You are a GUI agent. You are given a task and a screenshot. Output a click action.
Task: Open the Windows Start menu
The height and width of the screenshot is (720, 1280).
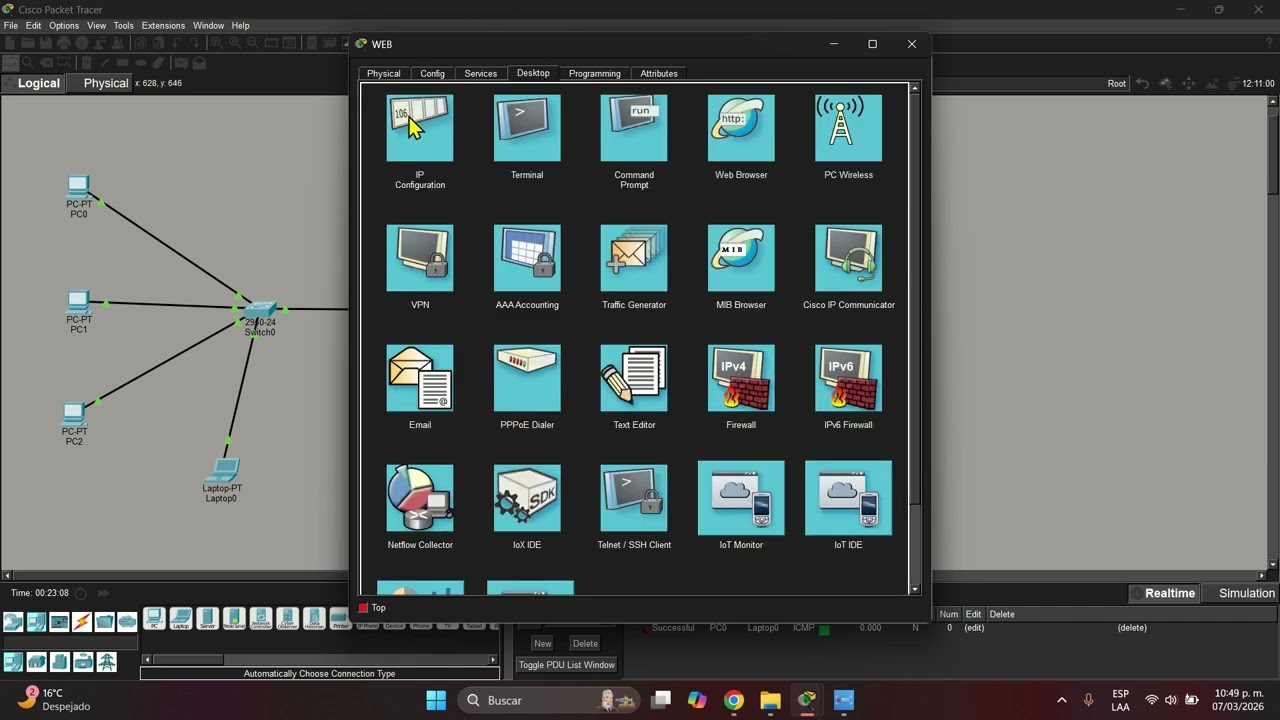tap(436, 700)
